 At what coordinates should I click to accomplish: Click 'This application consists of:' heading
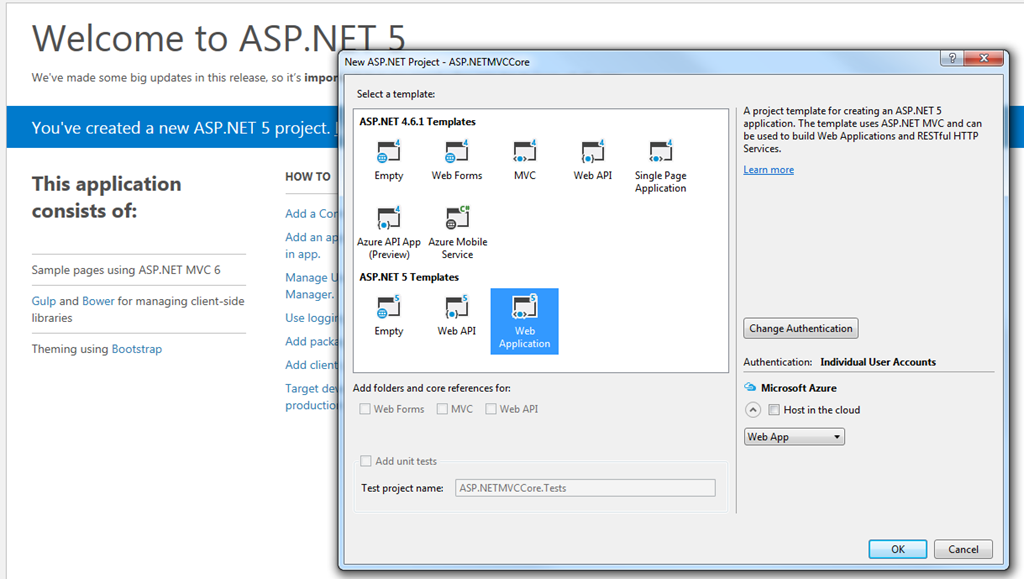point(106,197)
